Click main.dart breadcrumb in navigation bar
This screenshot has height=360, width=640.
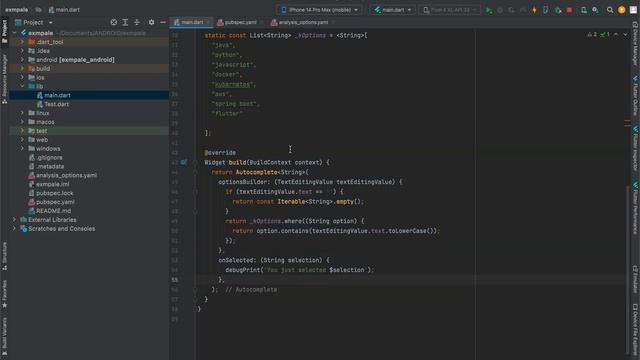click(64, 10)
